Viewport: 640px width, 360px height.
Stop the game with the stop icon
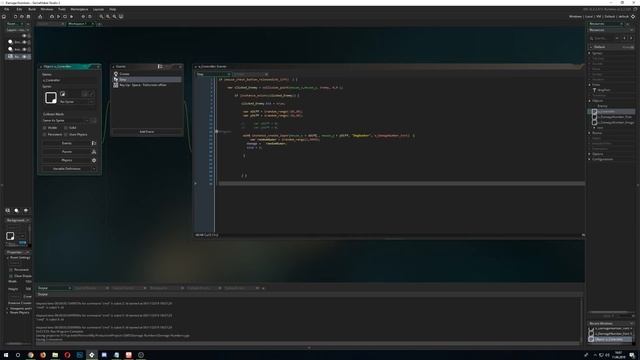pos(65,17)
